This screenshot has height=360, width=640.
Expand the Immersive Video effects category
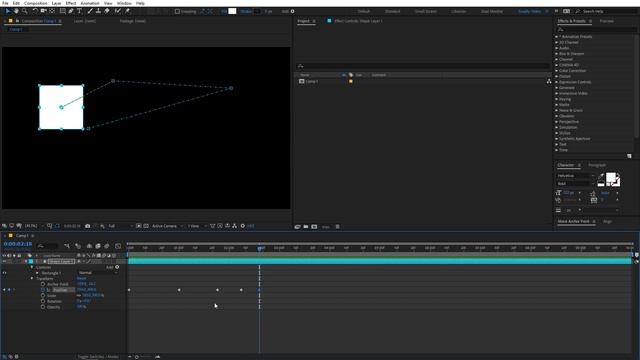(x=556, y=93)
